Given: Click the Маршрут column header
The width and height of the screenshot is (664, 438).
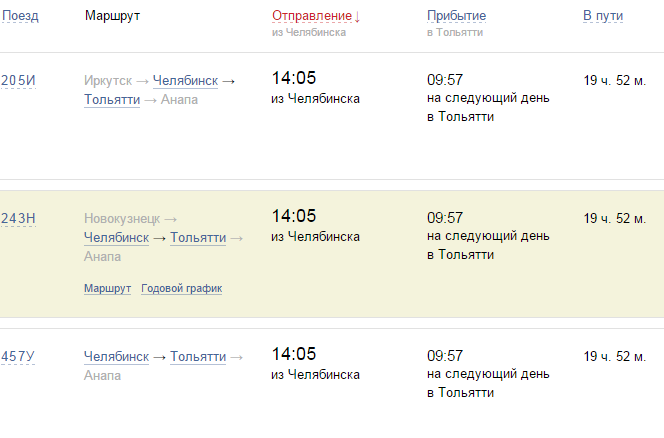Looking at the screenshot, I should point(112,17).
